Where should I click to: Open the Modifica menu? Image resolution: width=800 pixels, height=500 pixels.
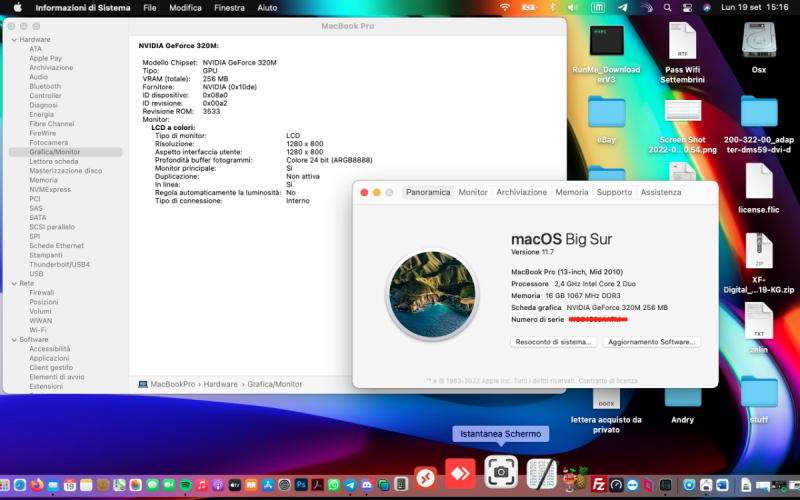click(185, 8)
